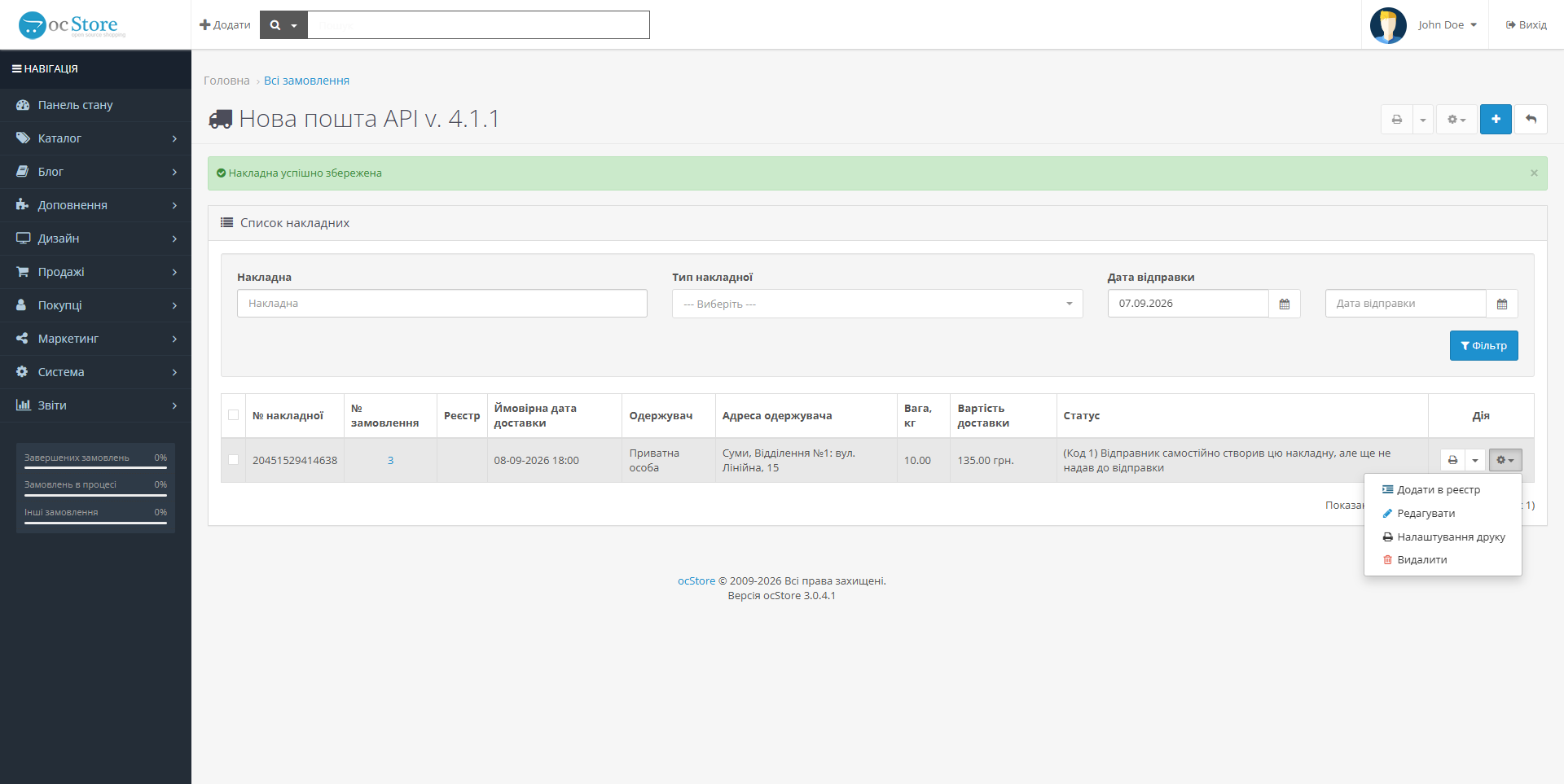
Task: Select all waybills with header checkbox
Action: pyautogui.click(x=234, y=415)
